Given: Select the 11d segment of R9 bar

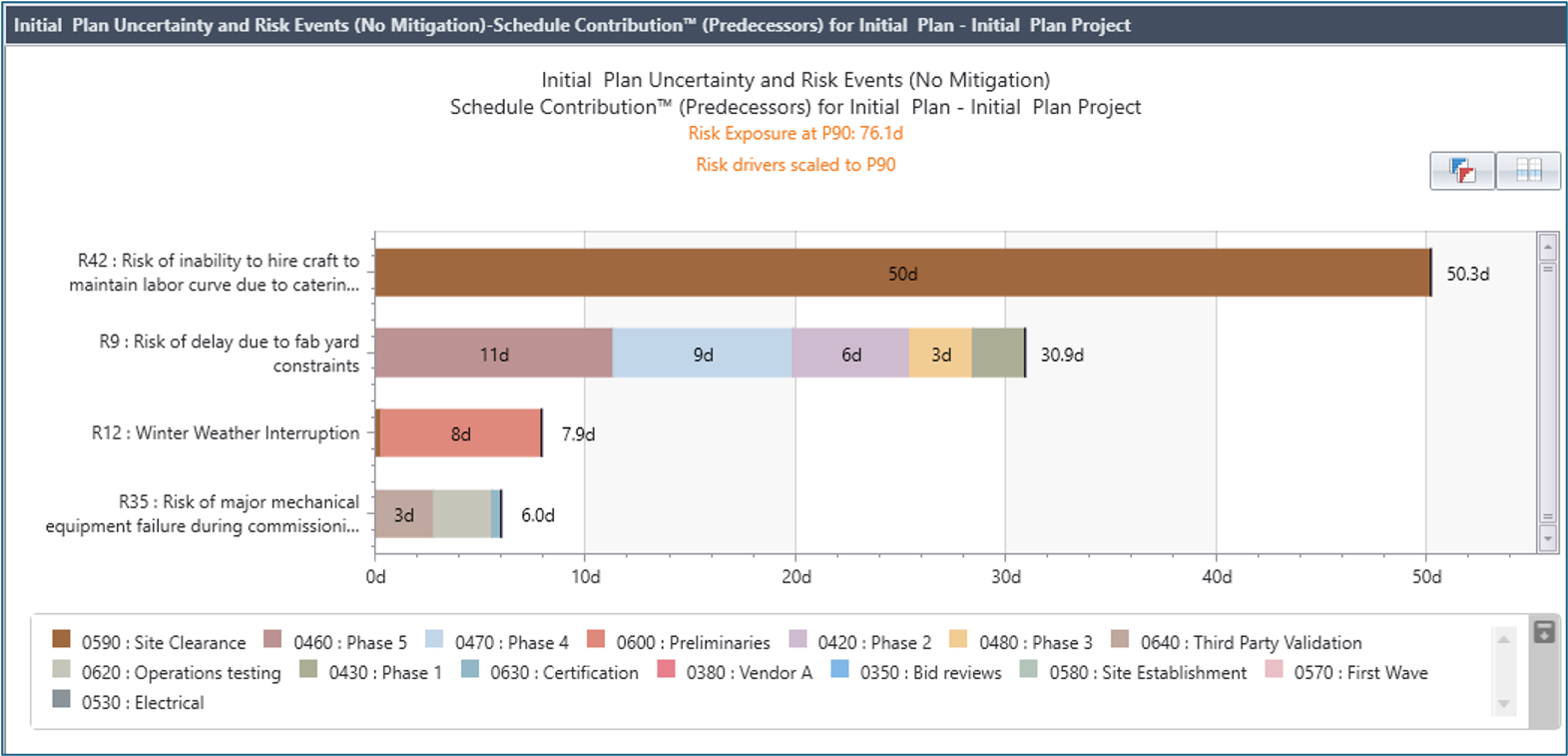Looking at the screenshot, I should [x=493, y=354].
